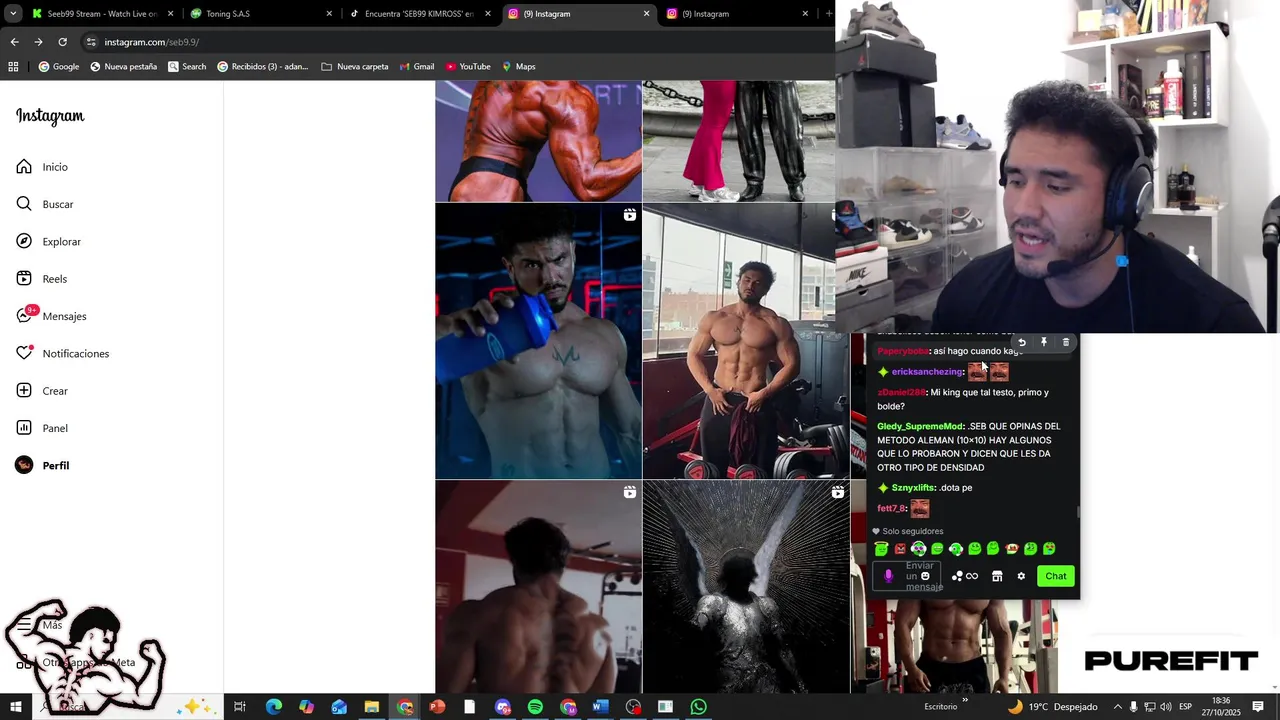
Task: Open the Gmail bookmark
Action: (417, 67)
